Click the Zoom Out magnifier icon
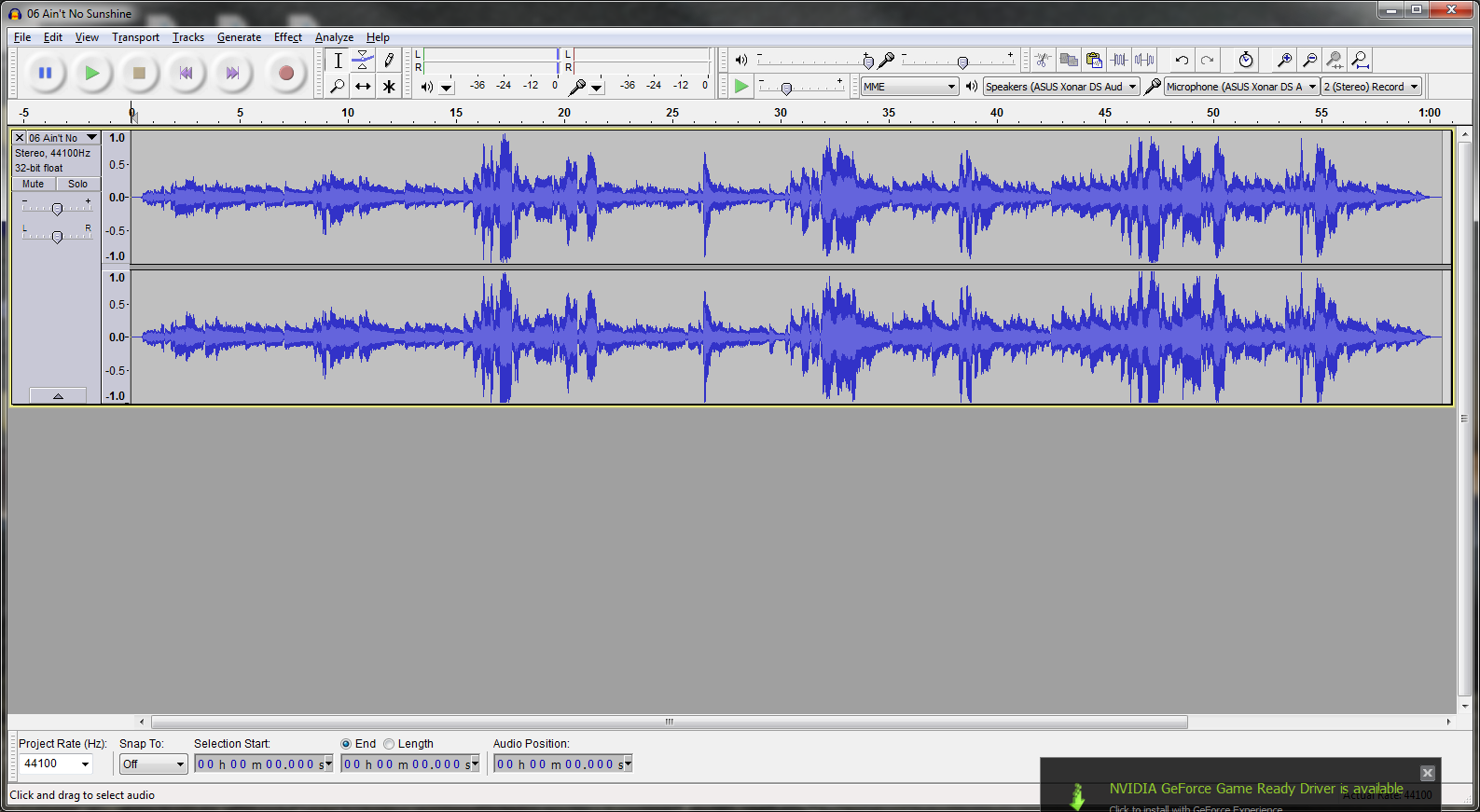 (1309, 60)
